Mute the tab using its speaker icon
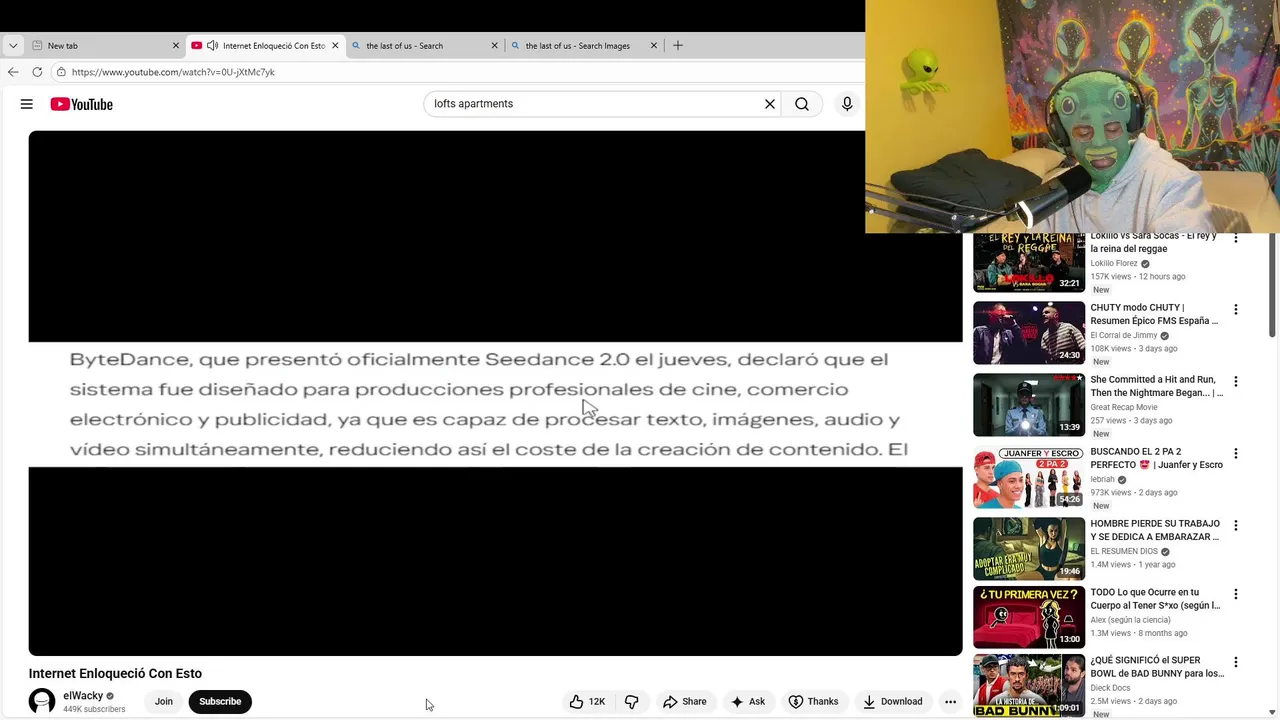This screenshot has height=720, width=1280. pyautogui.click(x=212, y=45)
